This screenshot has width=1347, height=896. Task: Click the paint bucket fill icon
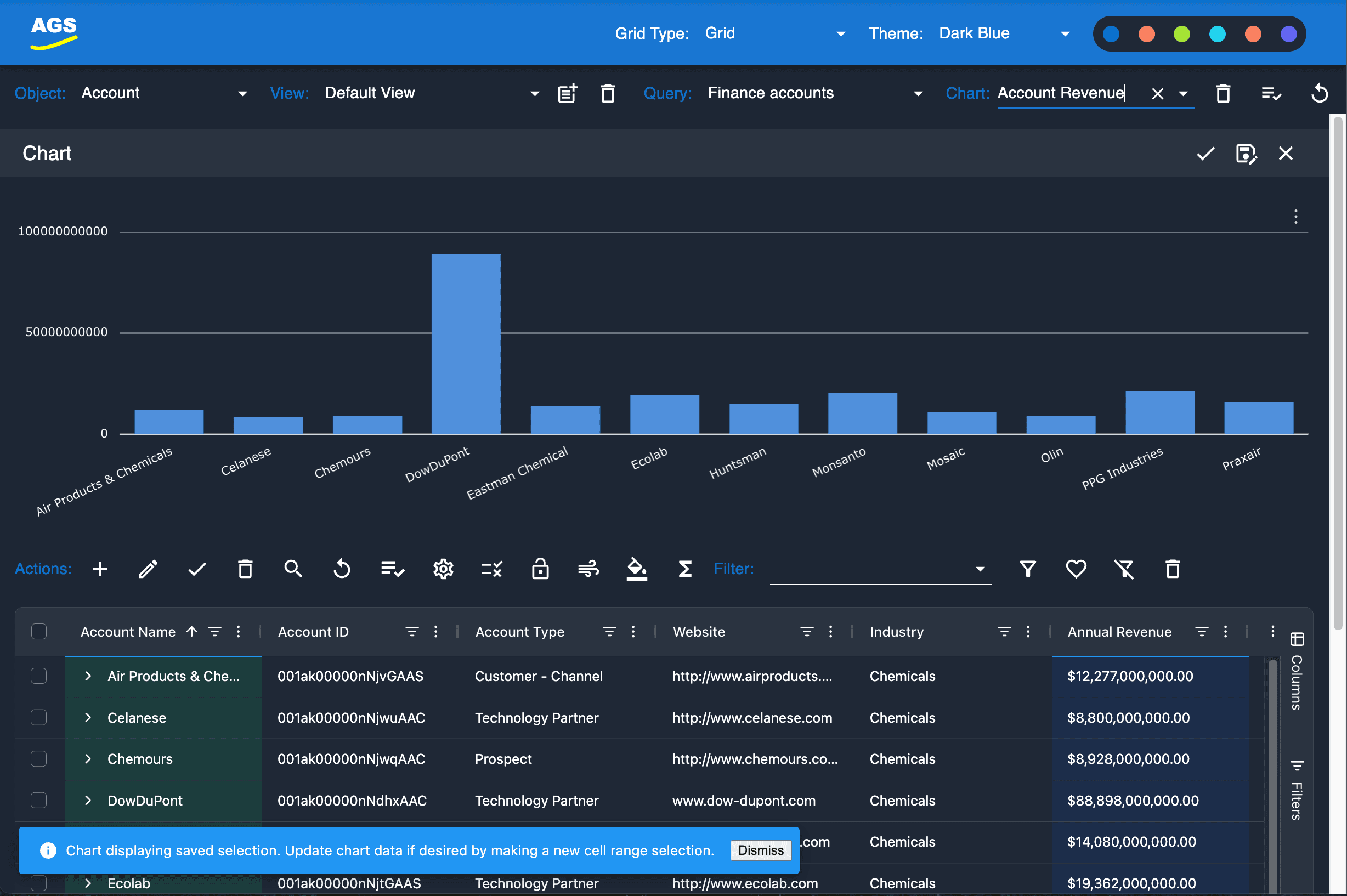coord(637,569)
